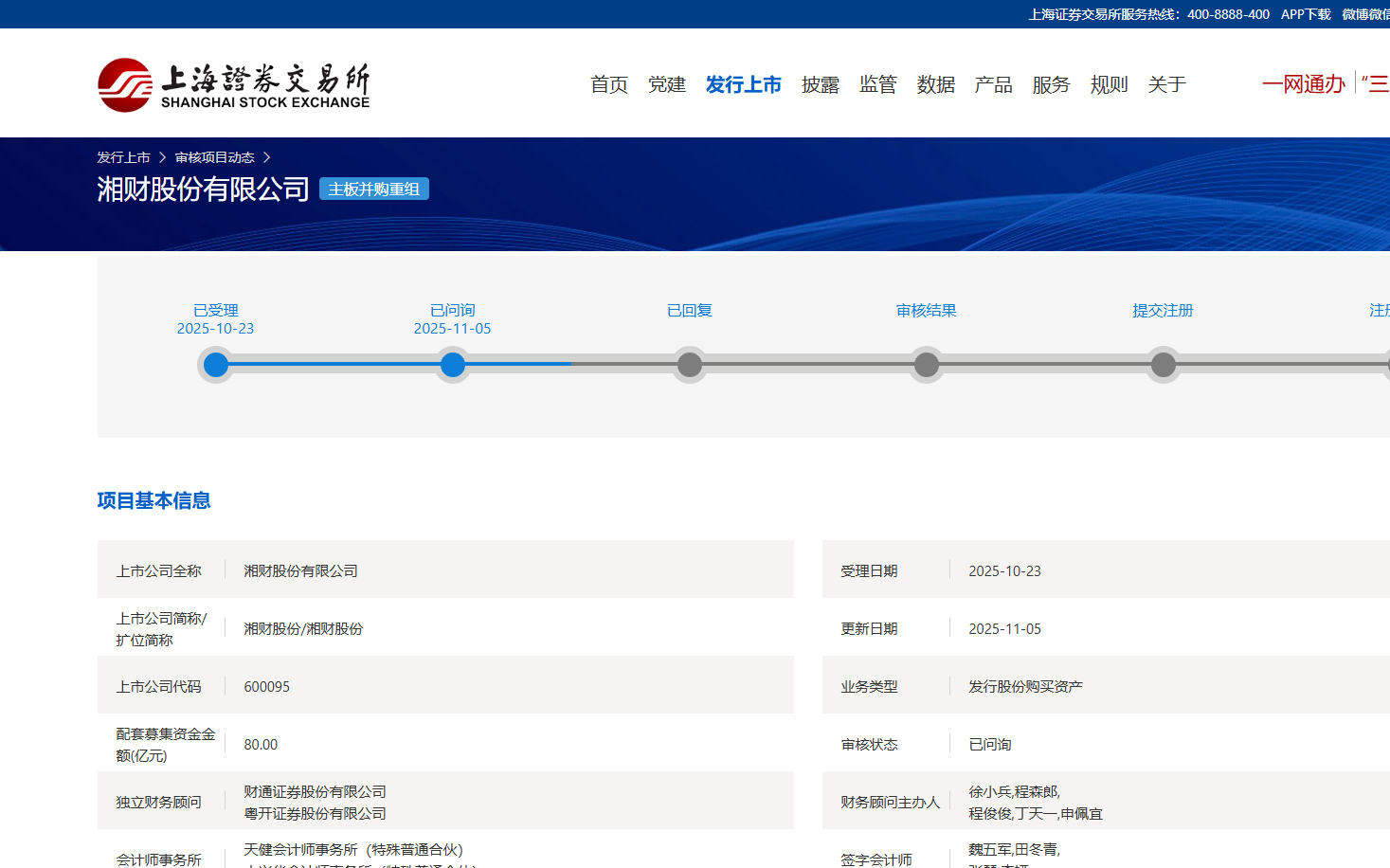This screenshot has height=868, width=1390.
Task: Click 发行上市 in the breadcrumb
Action: (x=123, y=157)
